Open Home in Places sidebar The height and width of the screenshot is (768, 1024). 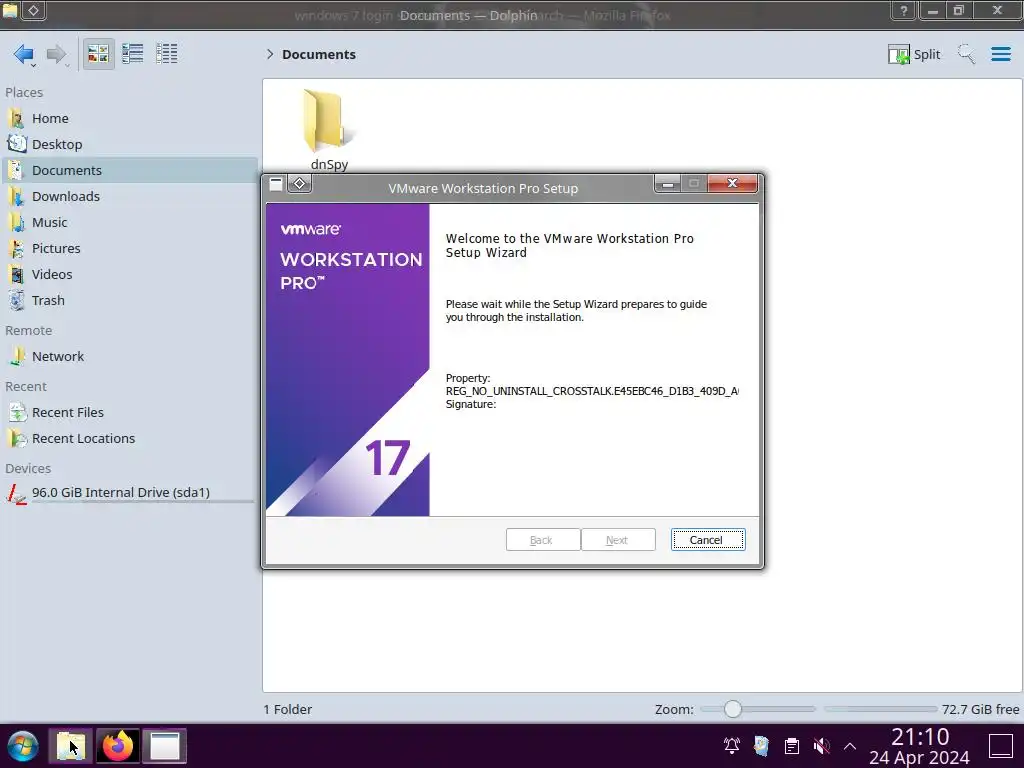[129, 118]
